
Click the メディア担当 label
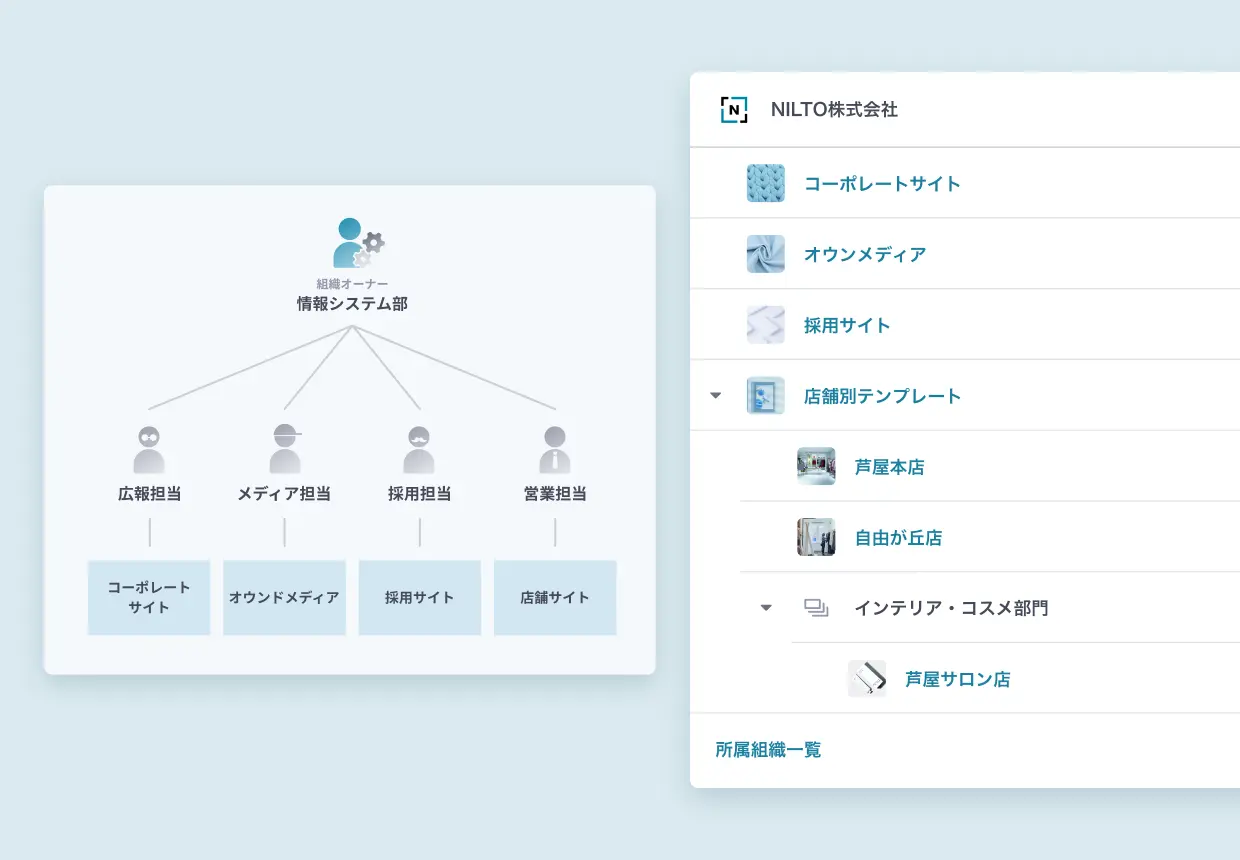284,494
